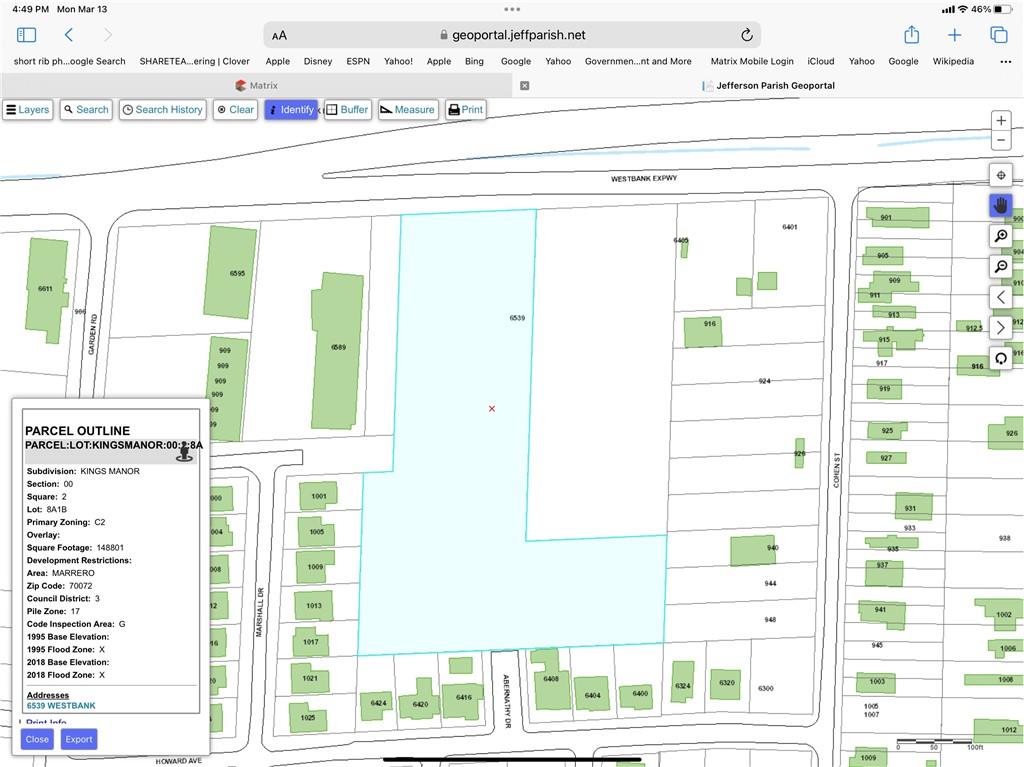
Task: Go to previous map extent
Action: pyautogui.click(x=1000, y=297)
